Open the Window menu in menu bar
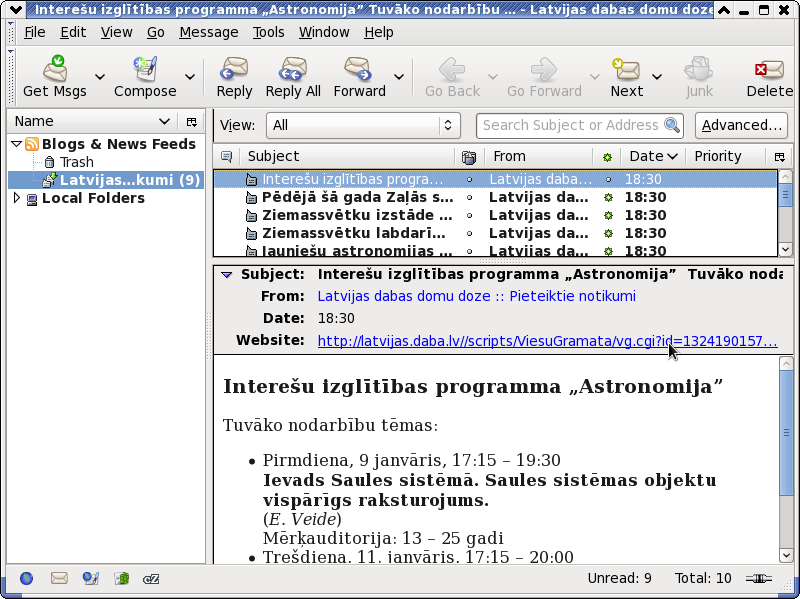The height and width of the screenshot is (599, 800). (324, 32)
